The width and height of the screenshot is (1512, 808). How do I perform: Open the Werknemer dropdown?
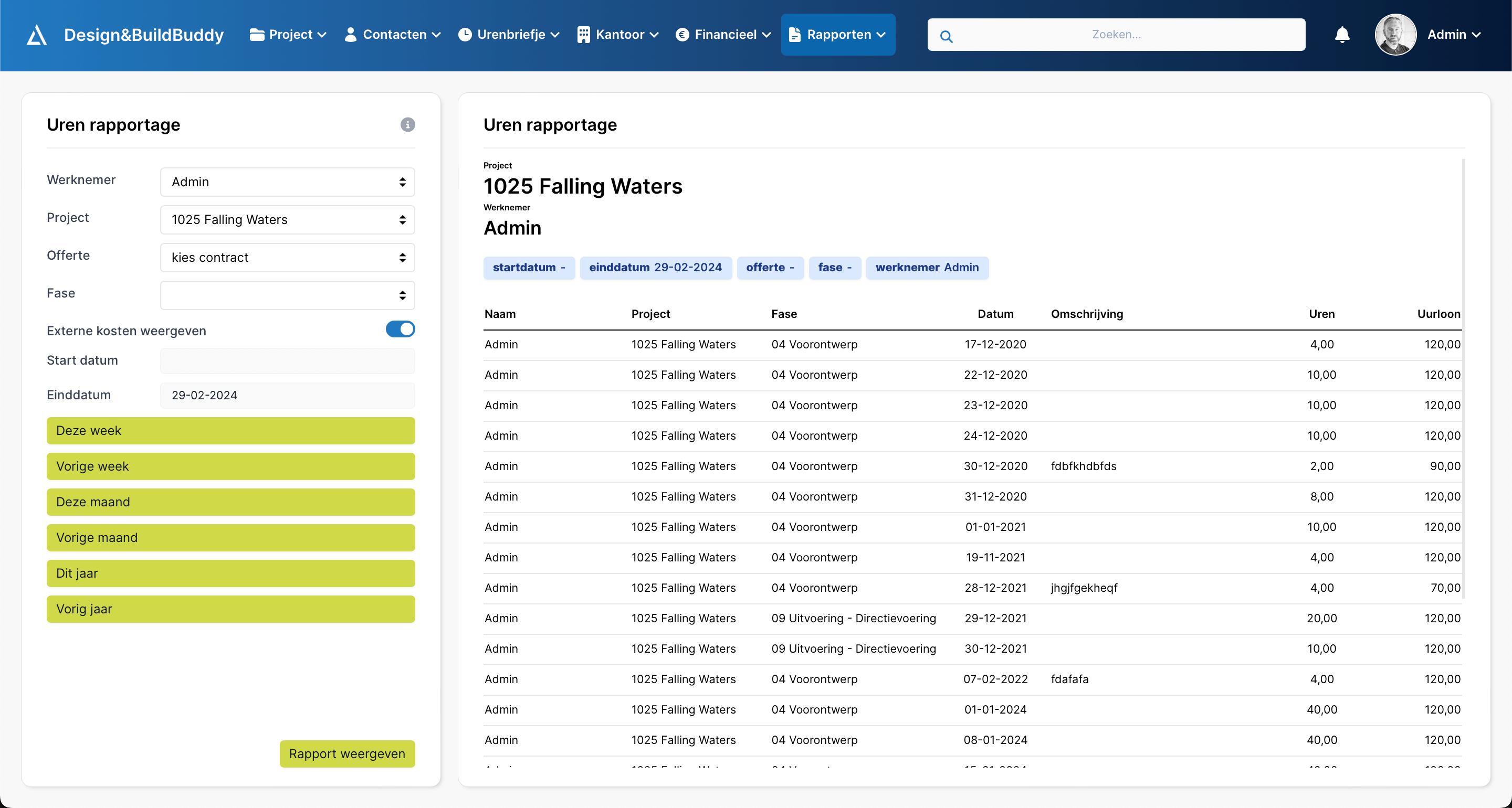click(x=288, y=182)
